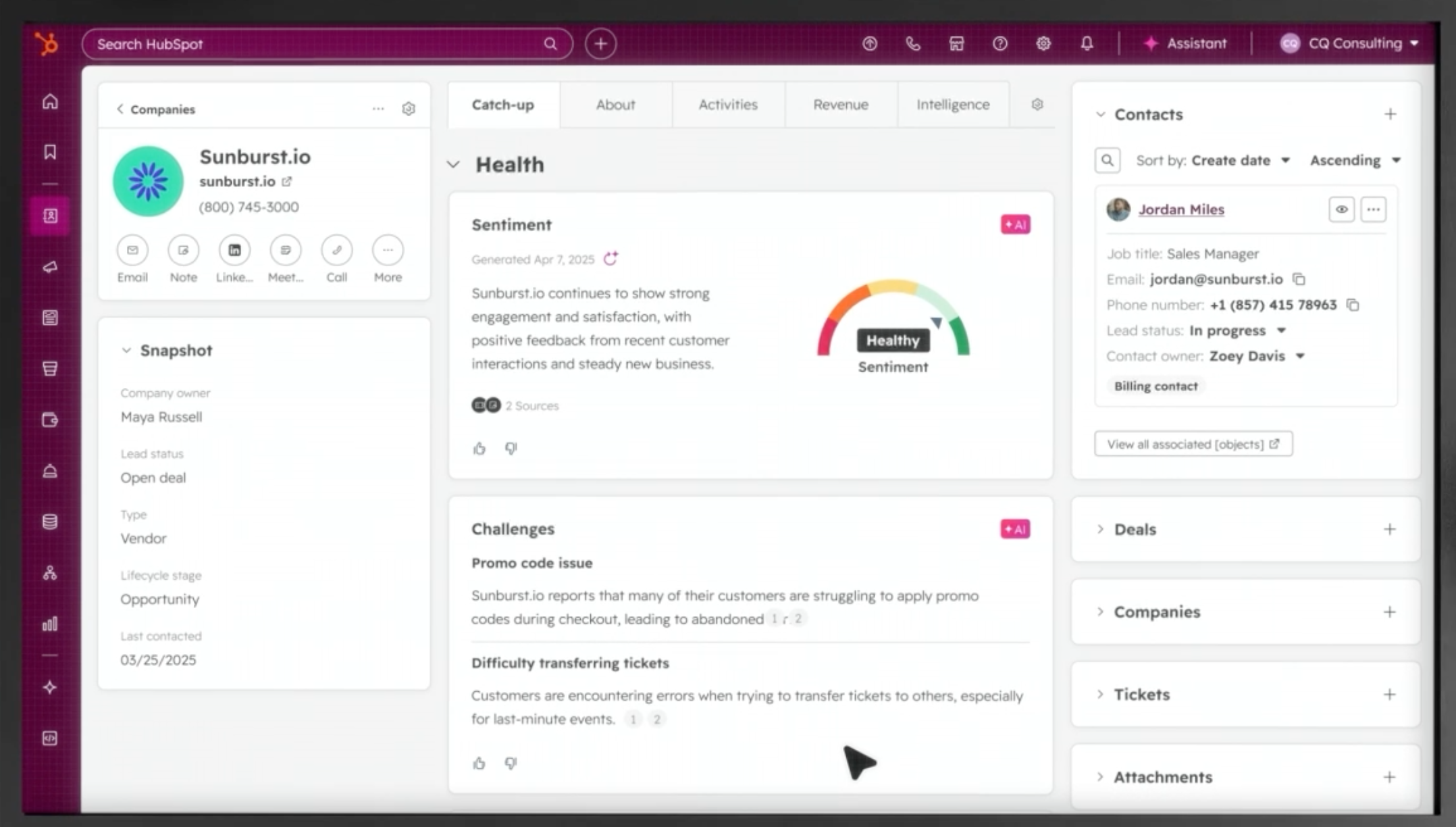
Task: Thumbs up the Challenges card
Action: click(479, 763)
